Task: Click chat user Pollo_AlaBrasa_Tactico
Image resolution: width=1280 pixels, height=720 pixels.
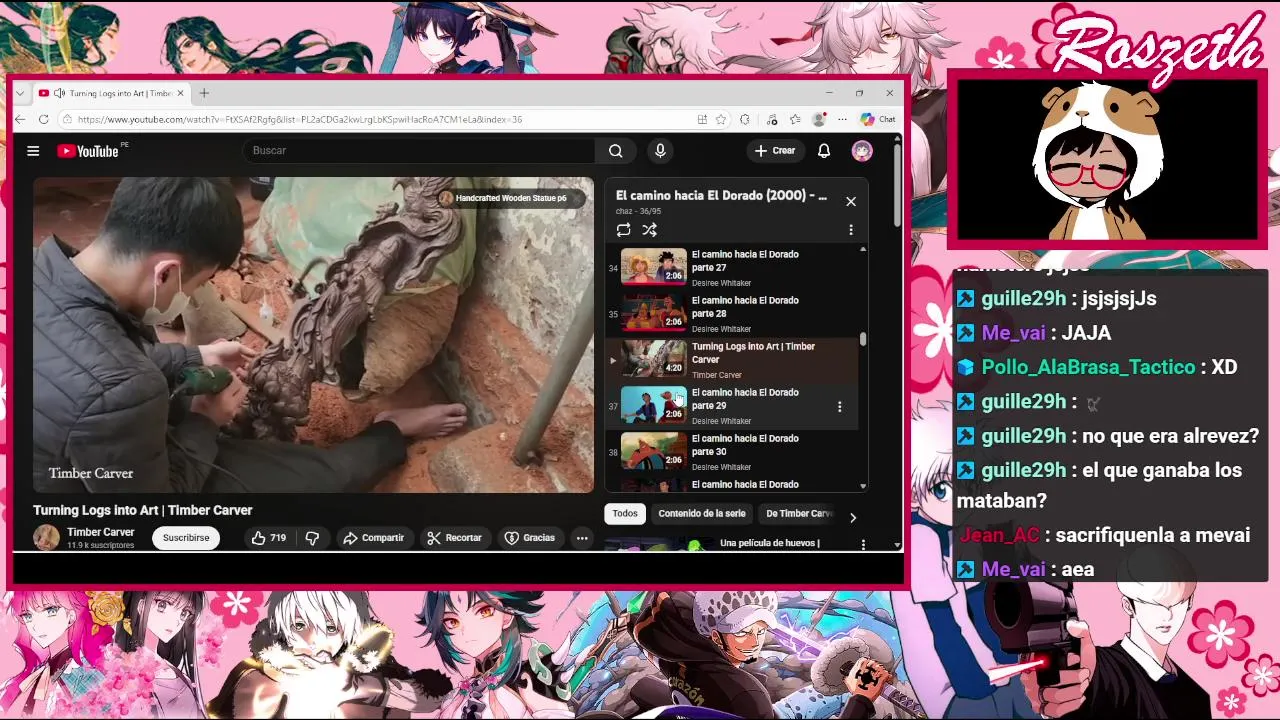Action: click(x=1088, y=367)
